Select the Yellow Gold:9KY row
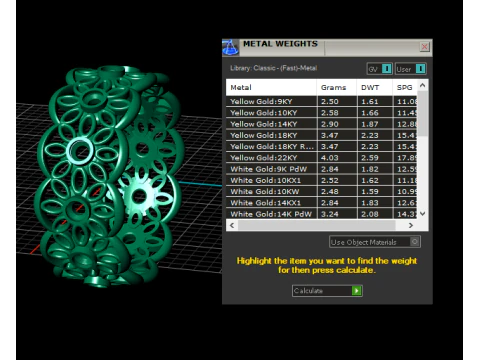Screen dimensions: 480x360 coord(322,101)
